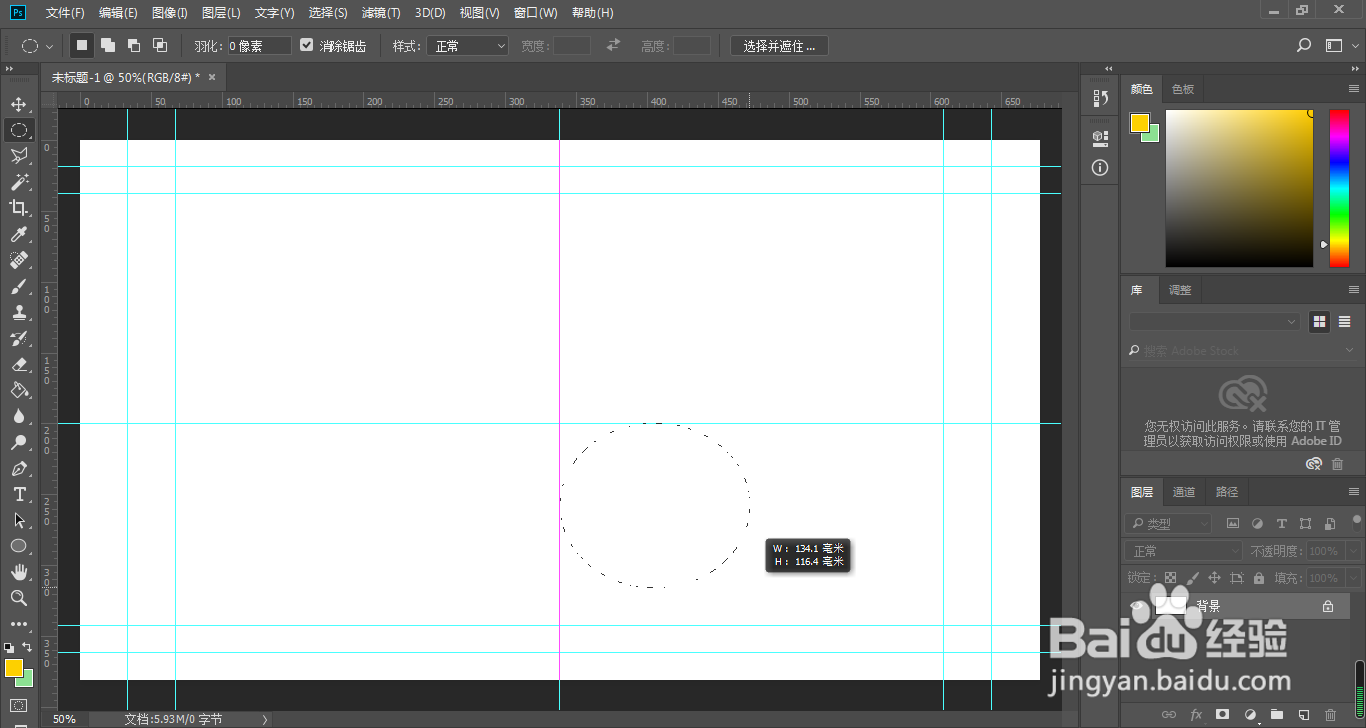This screenshot has height=728, width=1366.
Task: Choose Subtract from selection mode
Action: tap(134, 46)
